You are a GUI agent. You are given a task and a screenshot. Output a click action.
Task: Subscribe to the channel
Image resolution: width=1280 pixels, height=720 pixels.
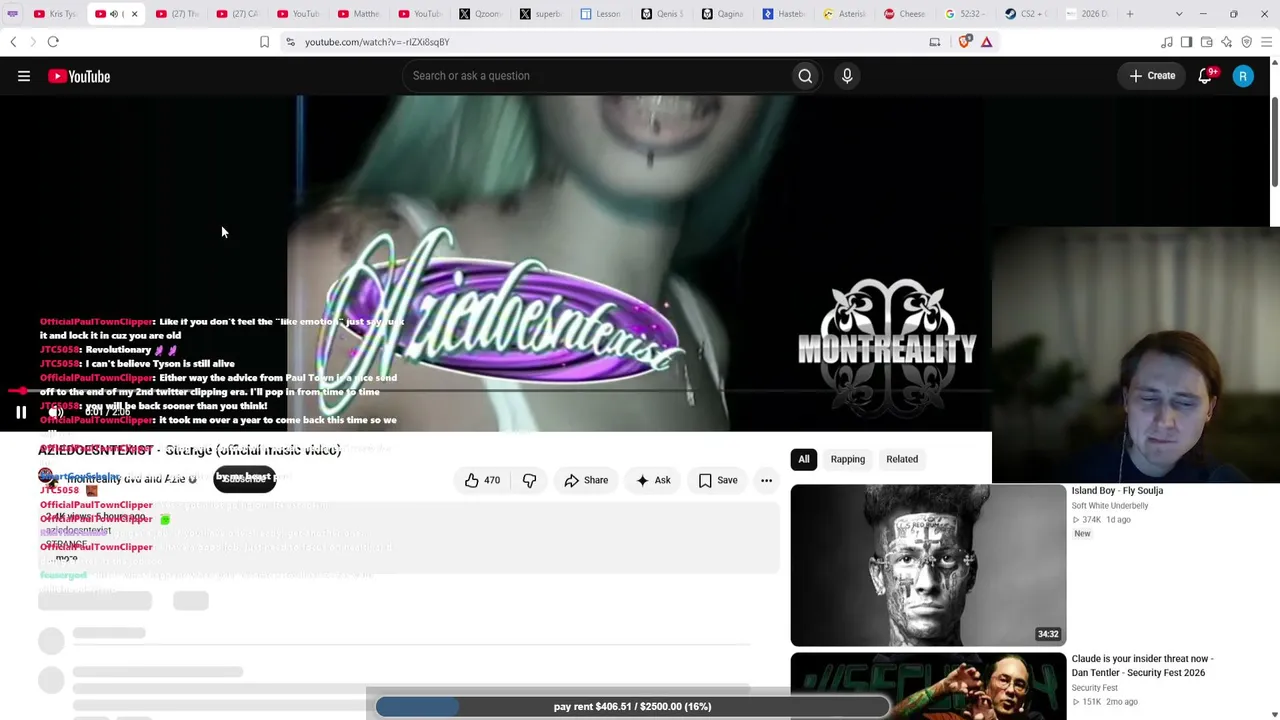(x=245, y=479)
